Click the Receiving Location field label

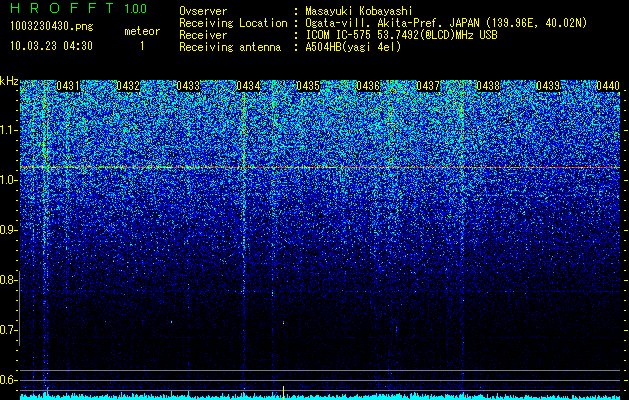(x=233, y=24)
